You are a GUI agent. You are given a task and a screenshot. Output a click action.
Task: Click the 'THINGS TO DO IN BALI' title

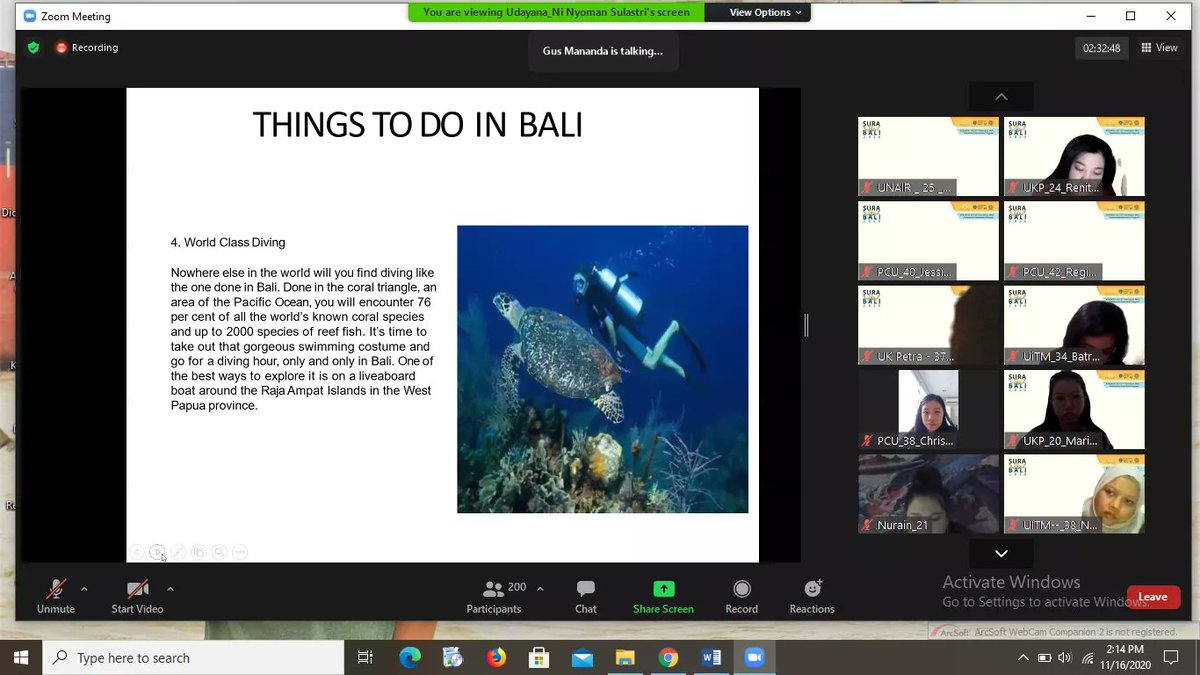pyautogui.click(x=417, y=125)
